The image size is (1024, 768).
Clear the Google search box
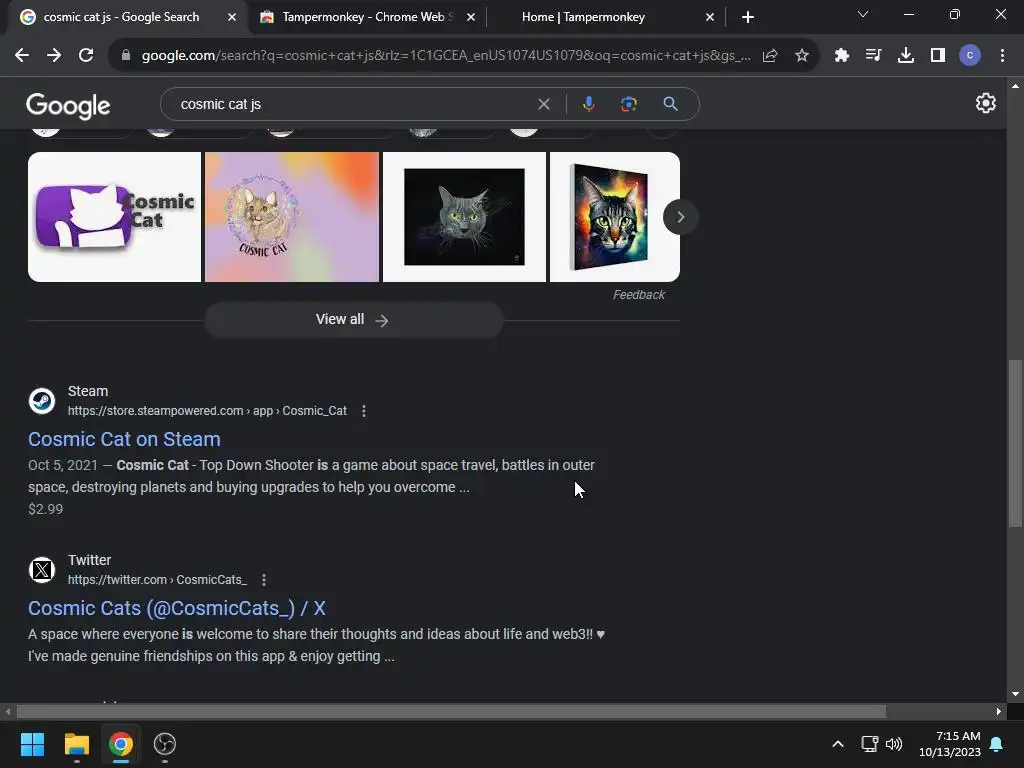pyautogui.click(x=543, y=104)
